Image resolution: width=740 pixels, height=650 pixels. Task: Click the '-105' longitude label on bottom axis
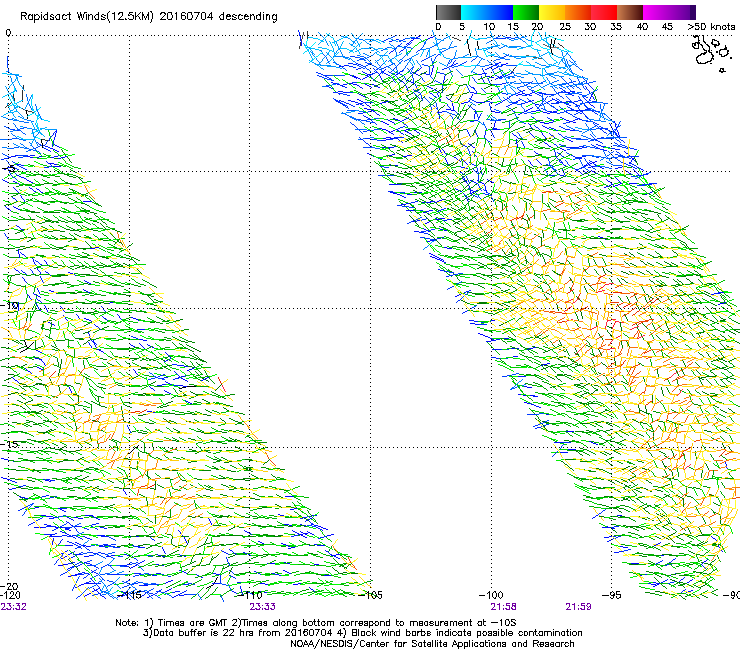[370, 595]
